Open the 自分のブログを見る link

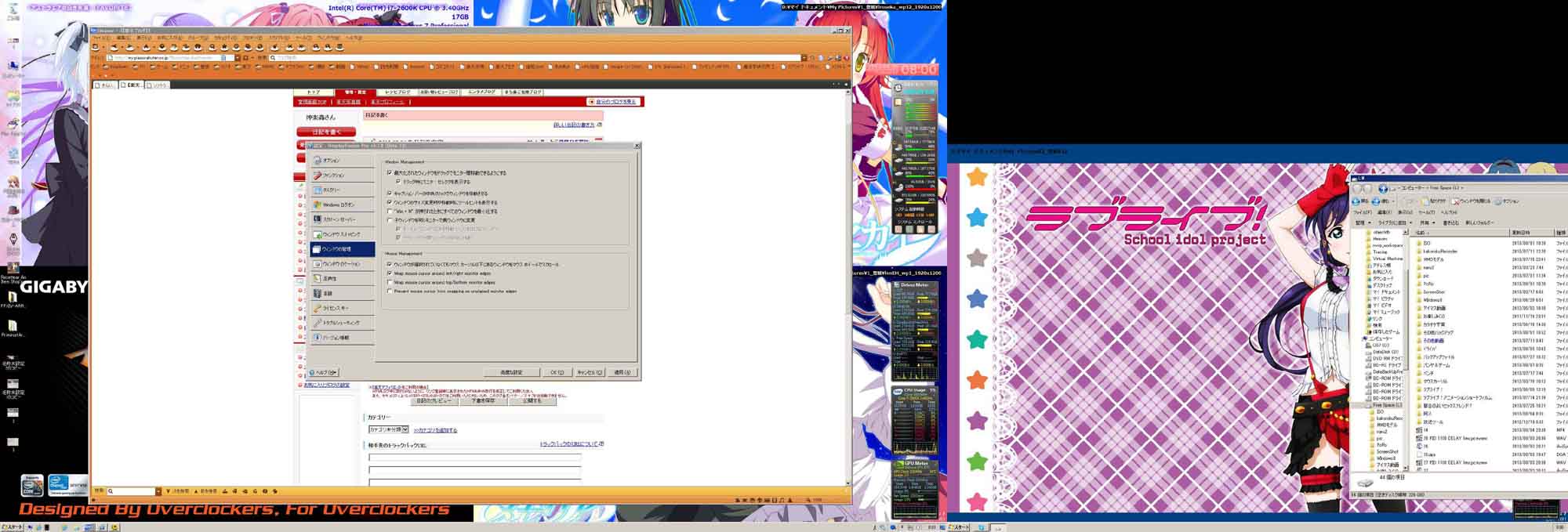click(612, 102)
